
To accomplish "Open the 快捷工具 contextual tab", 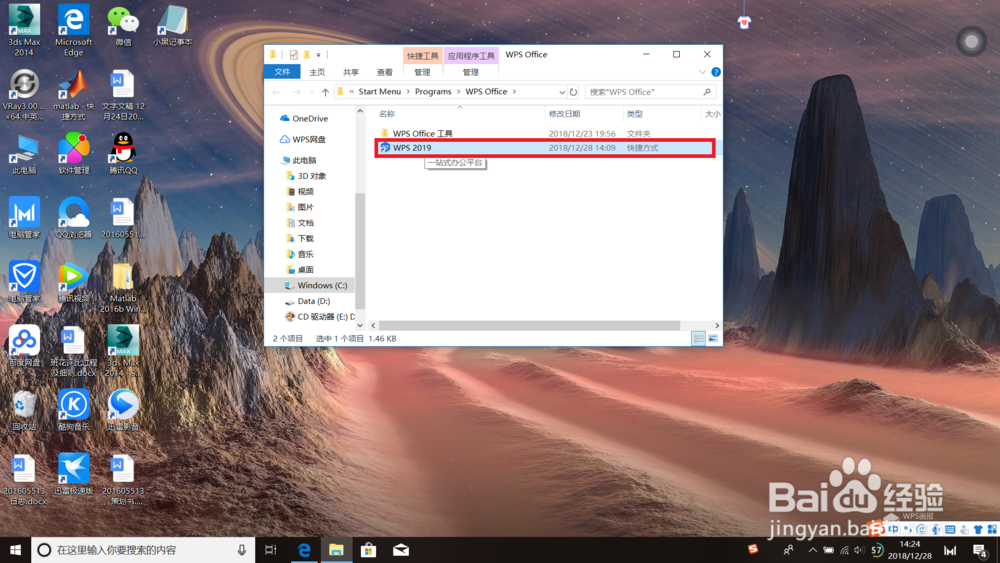I will tap(423, 56).
